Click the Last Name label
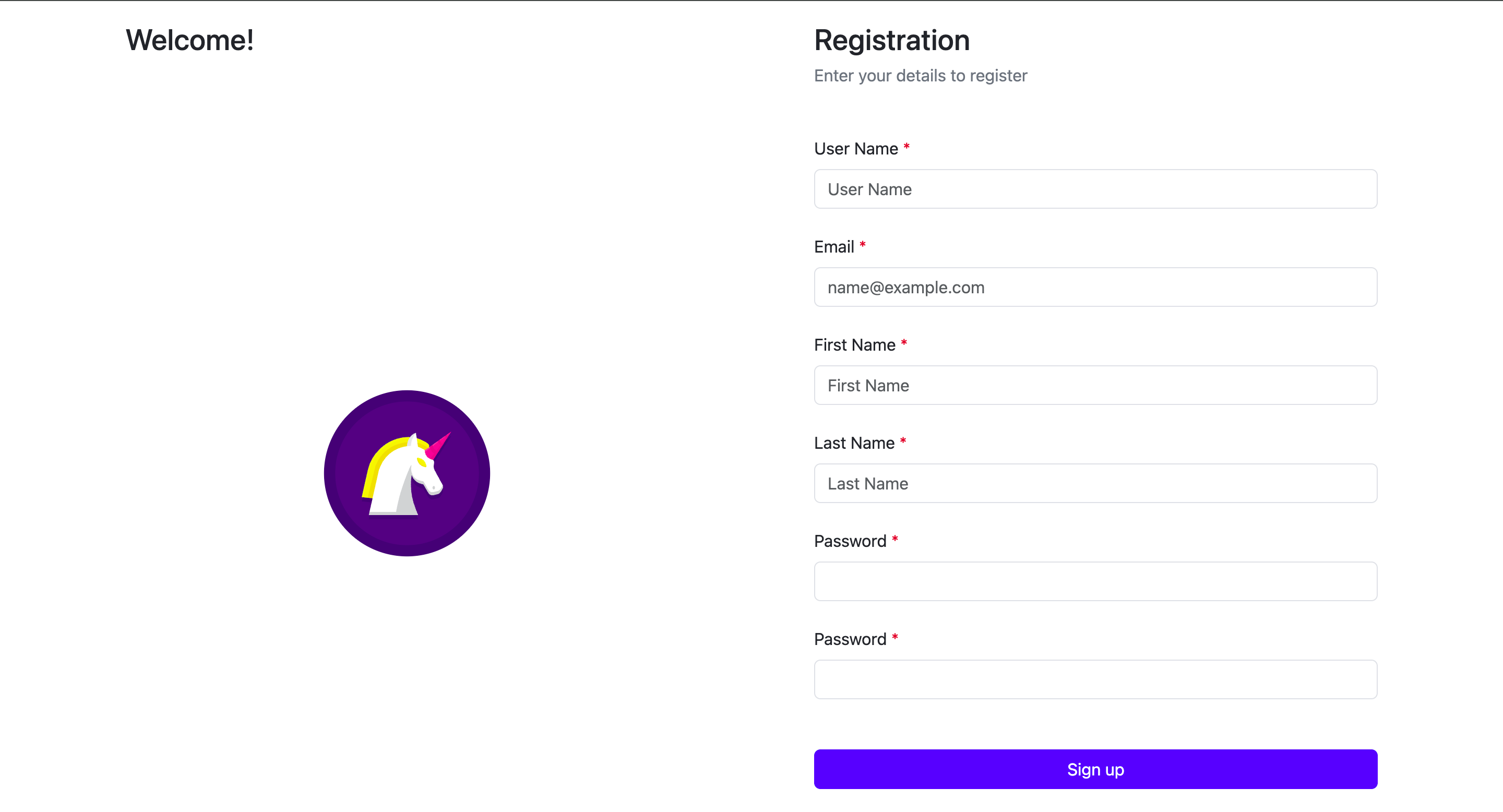 854,443
